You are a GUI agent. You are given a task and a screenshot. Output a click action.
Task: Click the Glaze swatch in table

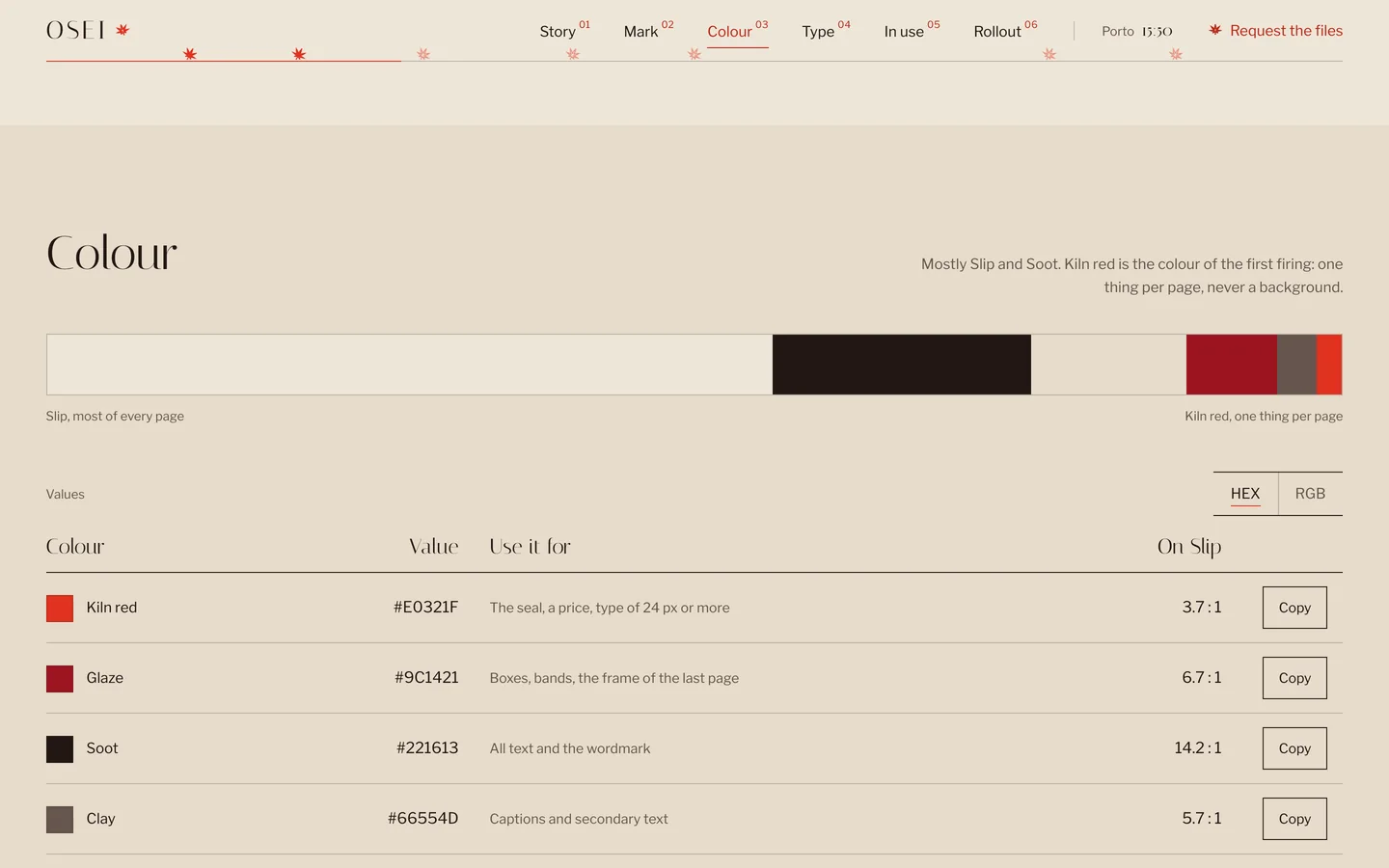point(60,679)
